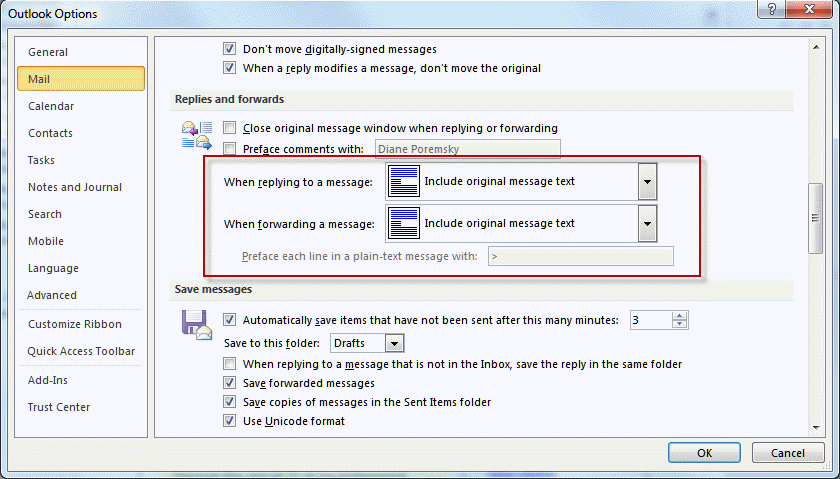Open the Calendar options category

(x=81, y=106)
